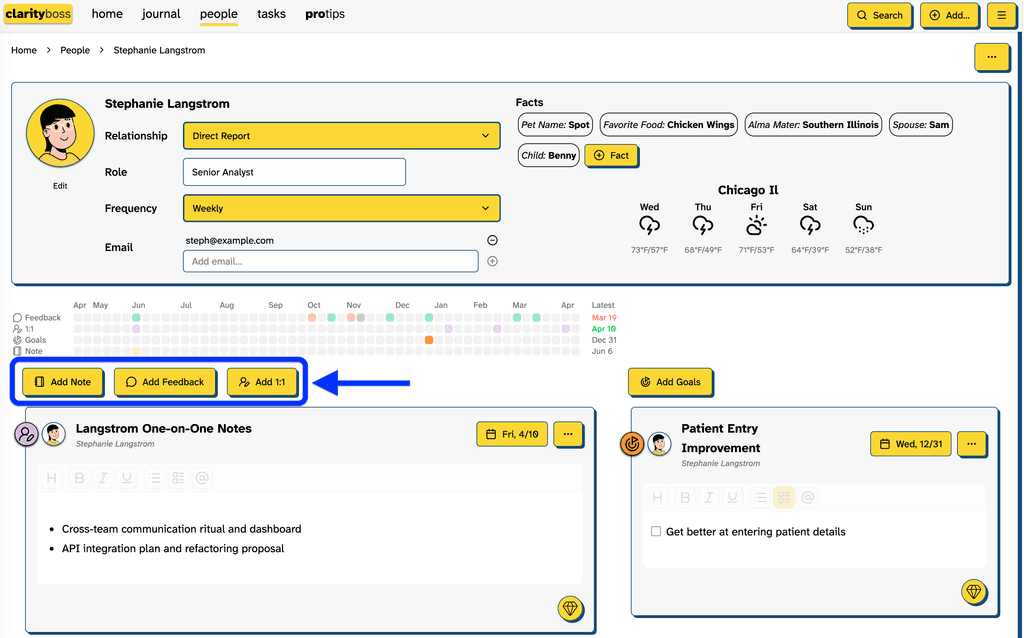The image size is (1024, 638).
Task: Check 'Get better at entering patient details'
Action: 656,532
